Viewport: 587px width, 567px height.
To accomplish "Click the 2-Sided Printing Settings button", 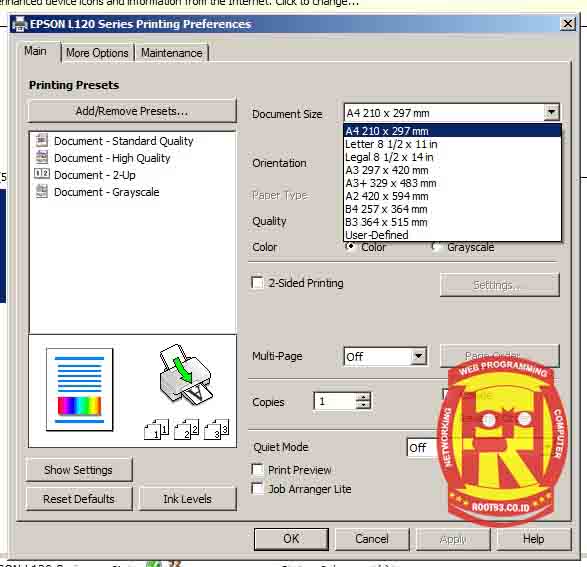I will [500, 285].
